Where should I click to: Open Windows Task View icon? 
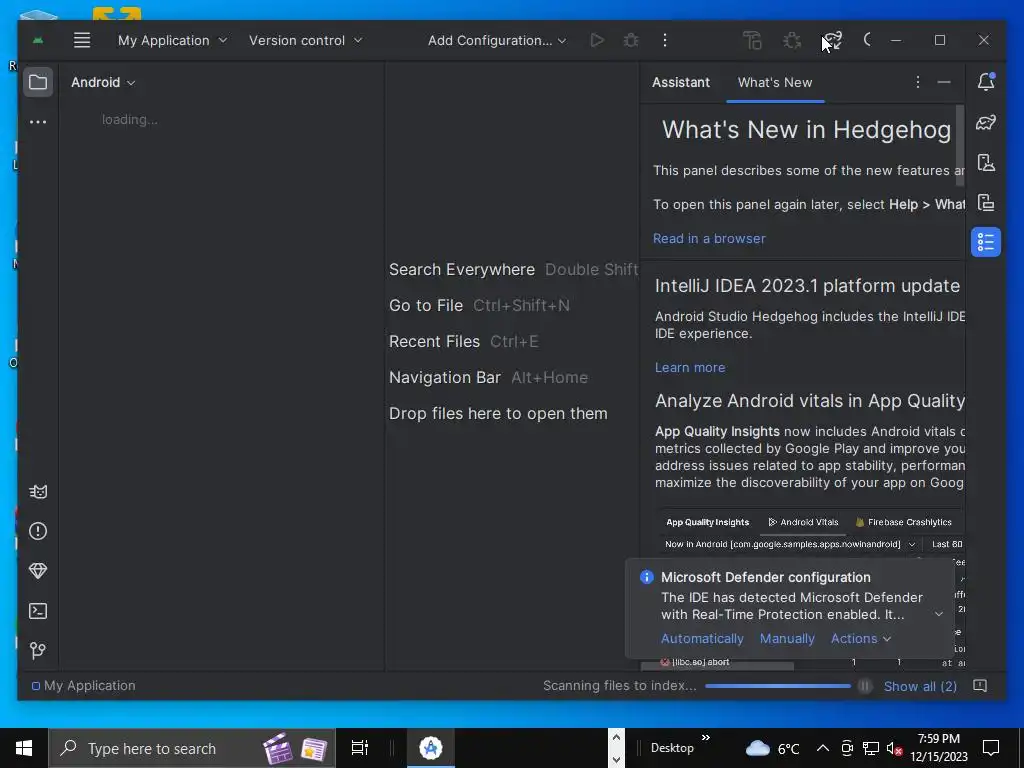click(359, 748)
